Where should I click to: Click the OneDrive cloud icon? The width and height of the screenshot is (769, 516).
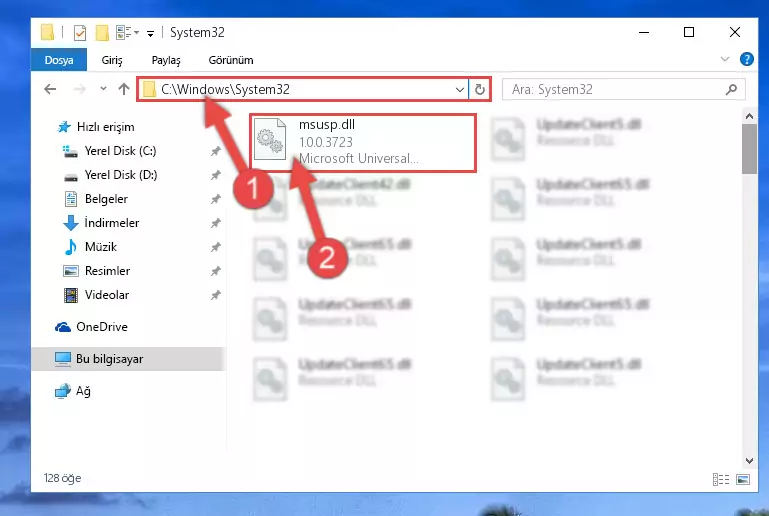click(63, 327)
